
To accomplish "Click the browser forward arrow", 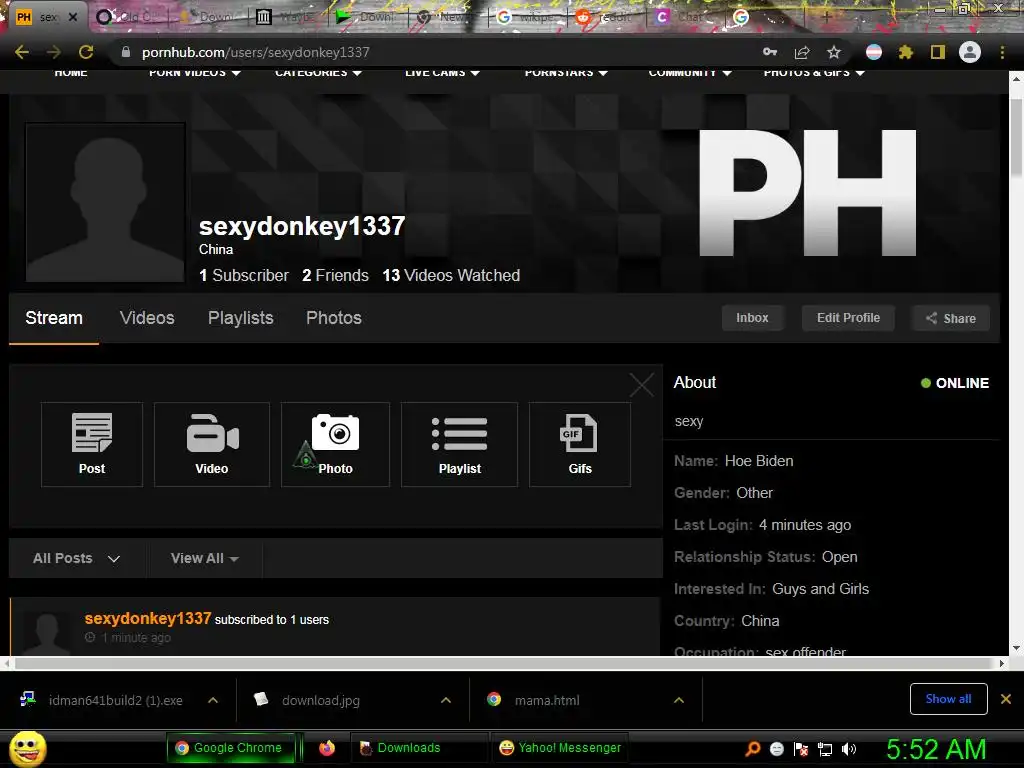I will [54, 52].
